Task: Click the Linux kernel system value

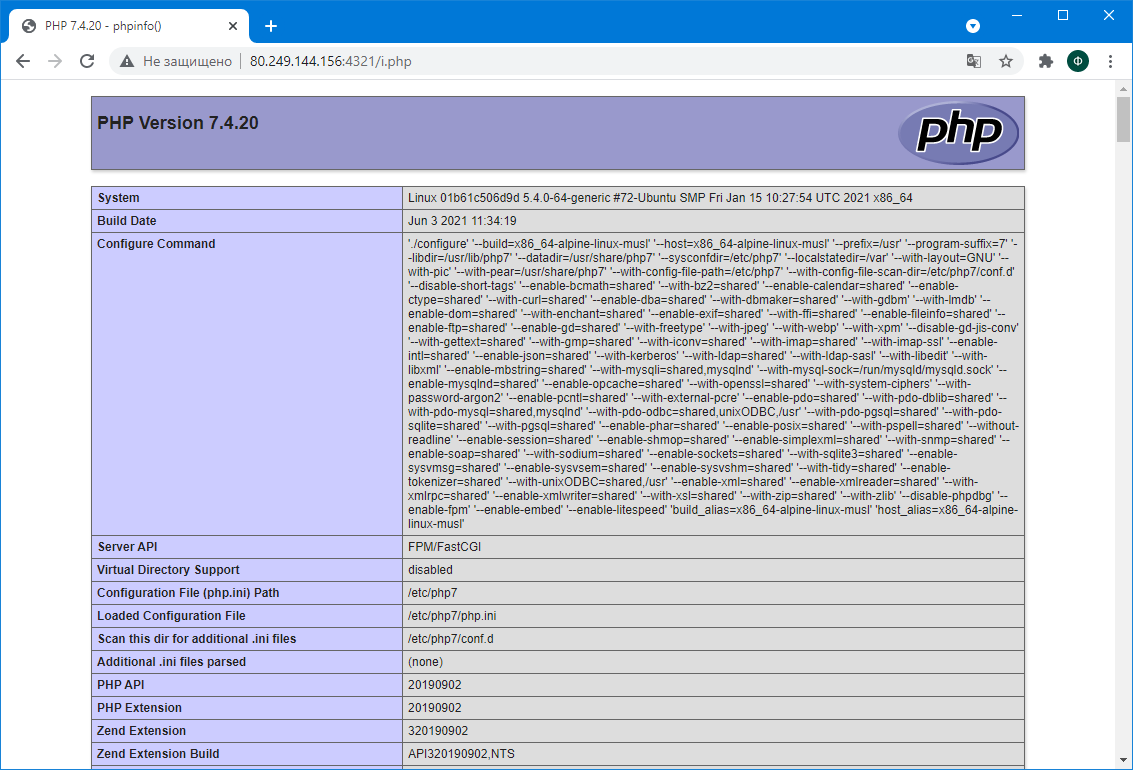Action: click(x=660, y=198)
